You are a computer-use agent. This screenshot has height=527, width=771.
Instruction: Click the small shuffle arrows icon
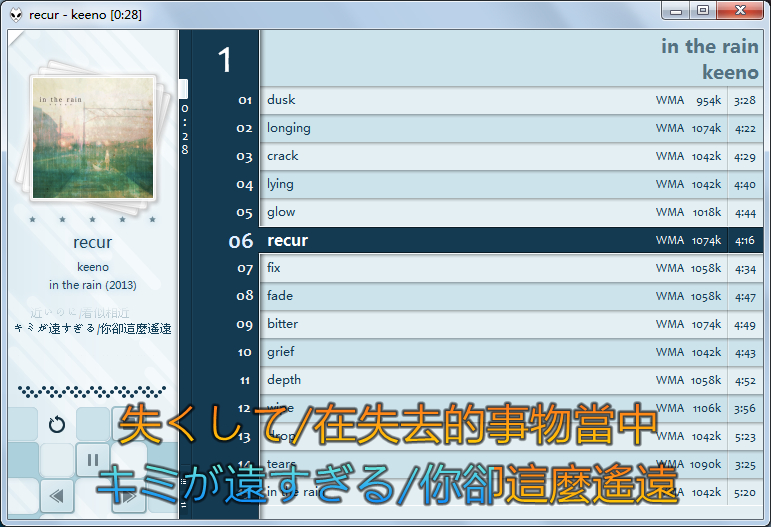(x=184, y=504)
